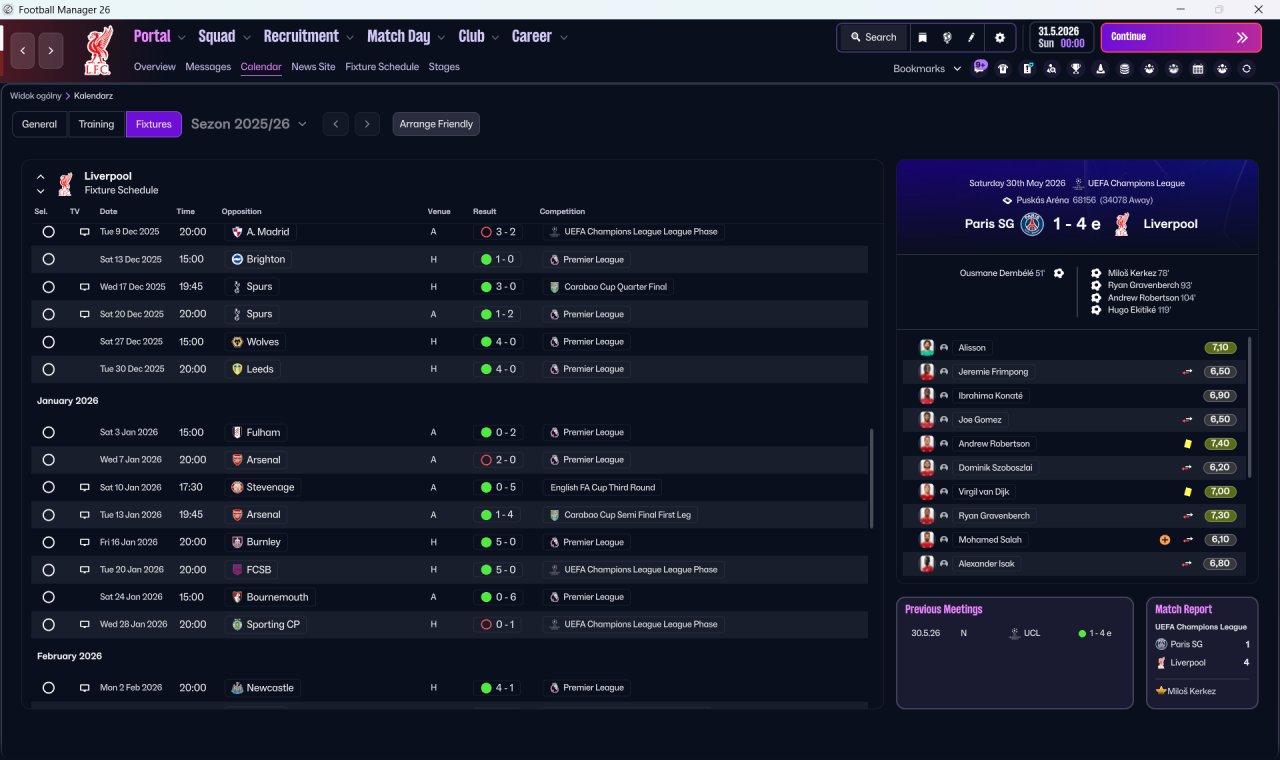This screenshot has height=760, width=1280.
Task: Go forward with the right navigation arrow
Action: point(51,50)
